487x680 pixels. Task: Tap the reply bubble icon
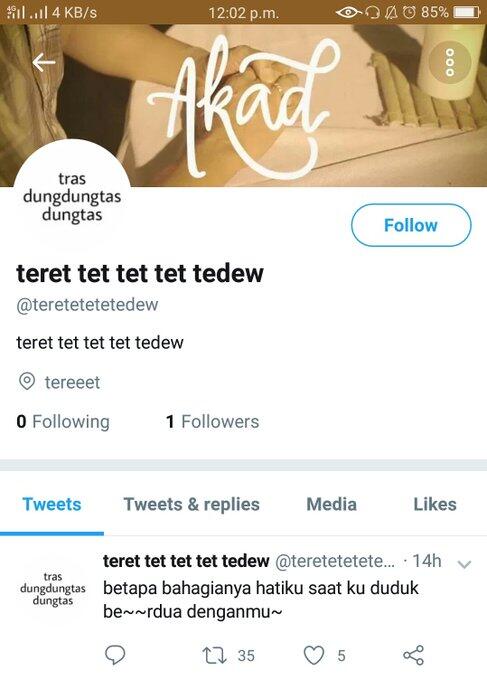115,655
